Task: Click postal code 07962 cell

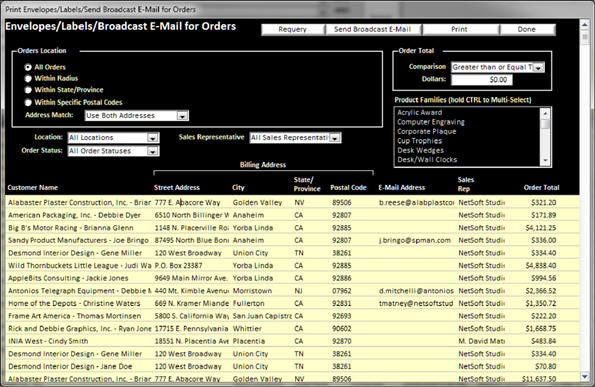Action: click(x=342, y=291)
